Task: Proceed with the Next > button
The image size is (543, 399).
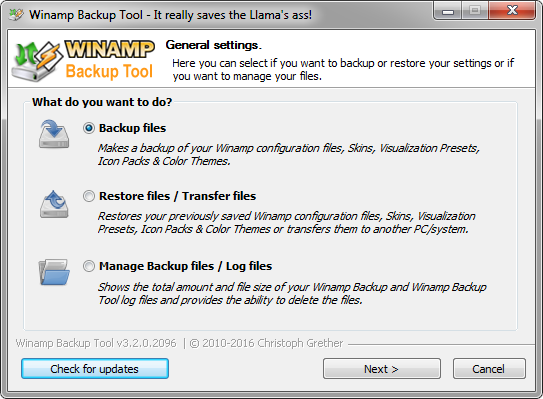Action: [x=382, y=369]
